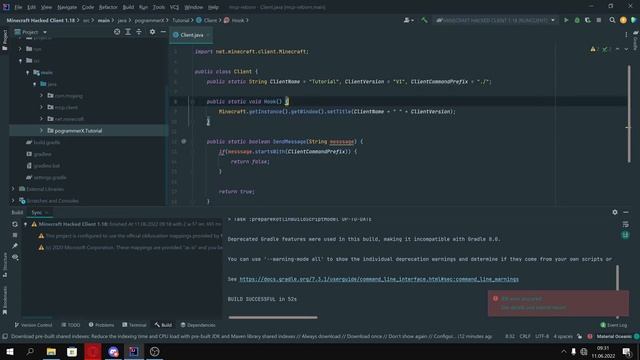Click the build output horizontal scrollbar
Viewport: 640px width, 360px height.
[273, 317]
